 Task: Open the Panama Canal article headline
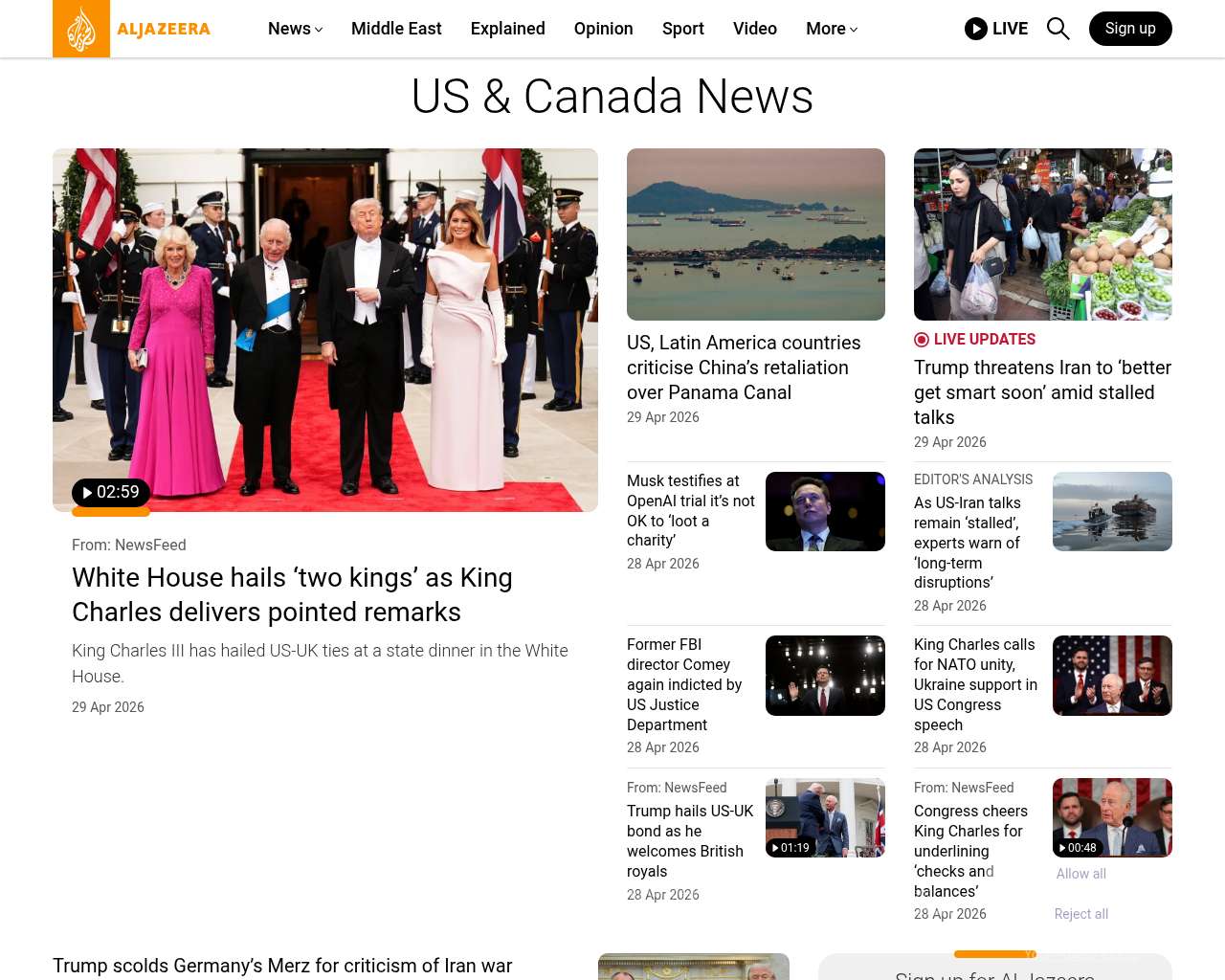(x=743, y=367)
